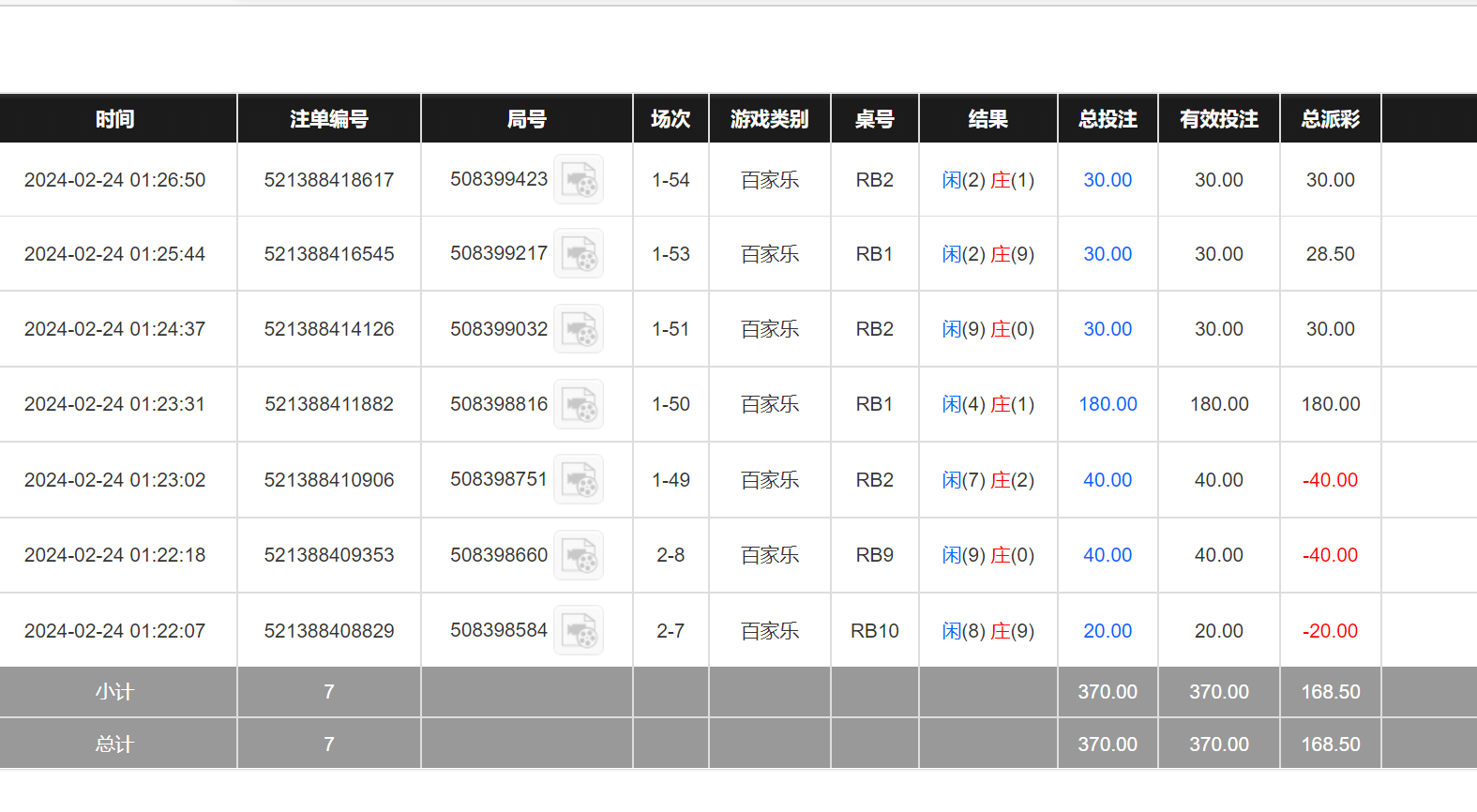
Task: Click blue 30.00 bet for session 1-53
Action: (1108, 254)
